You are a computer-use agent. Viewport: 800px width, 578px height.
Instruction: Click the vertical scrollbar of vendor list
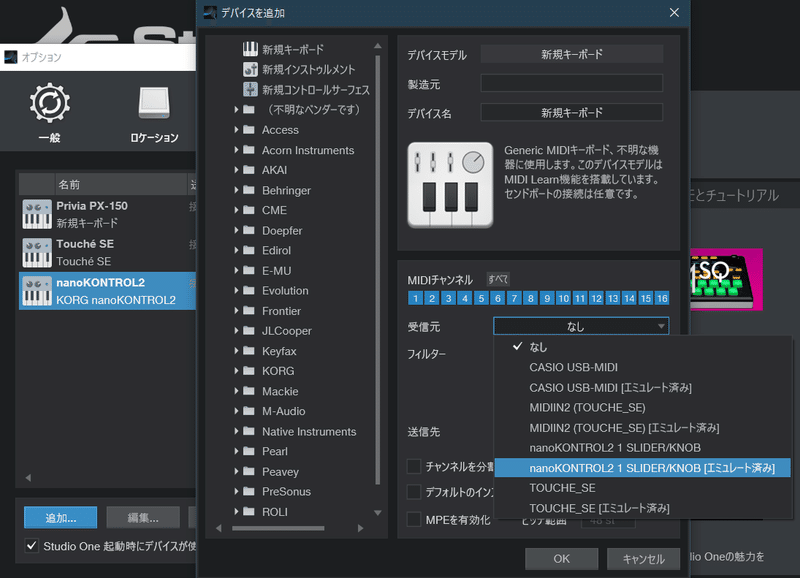click(x=378, y=270)
